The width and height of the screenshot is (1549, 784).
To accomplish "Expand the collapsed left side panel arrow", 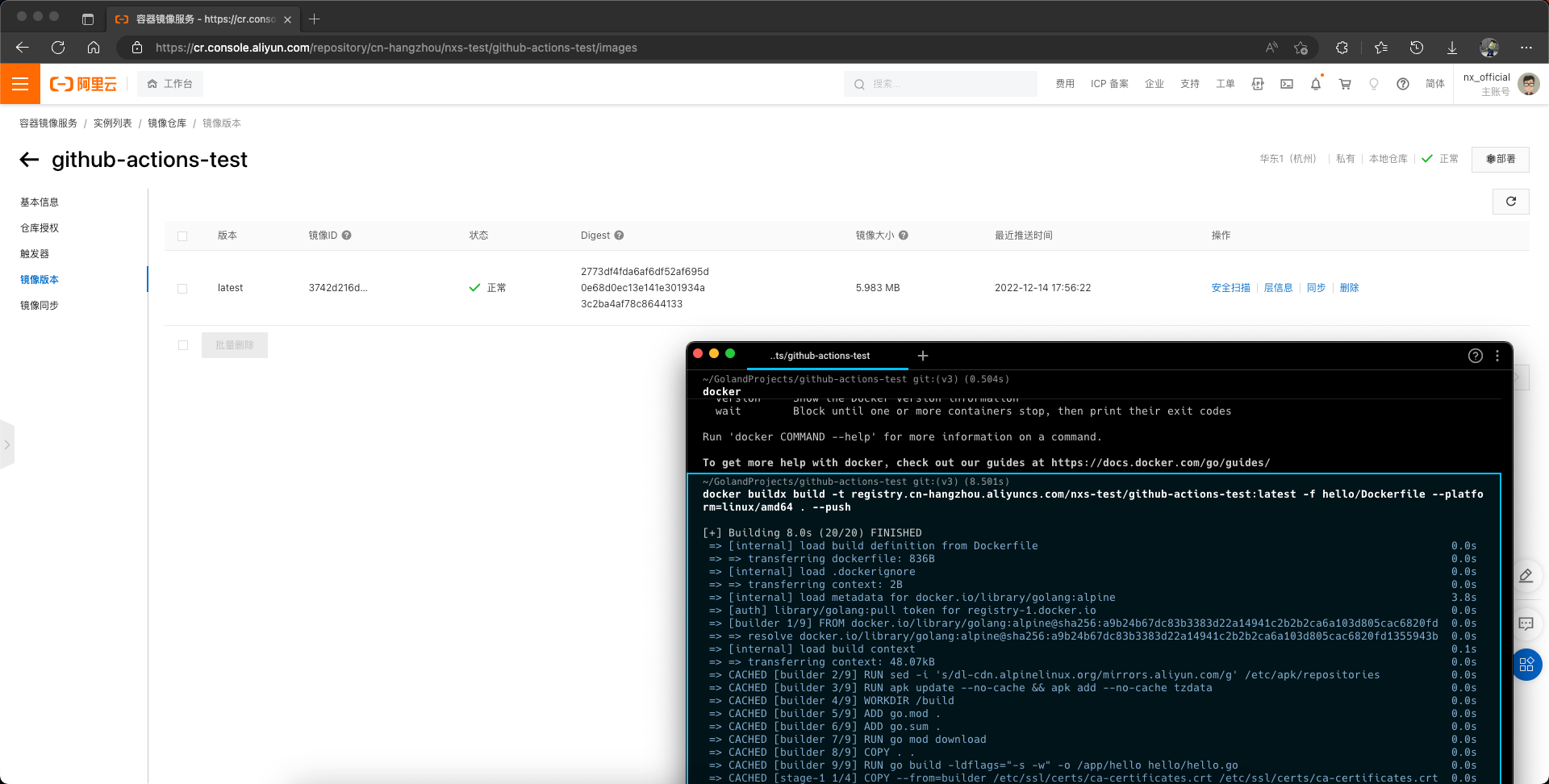I will coord(7,444).
